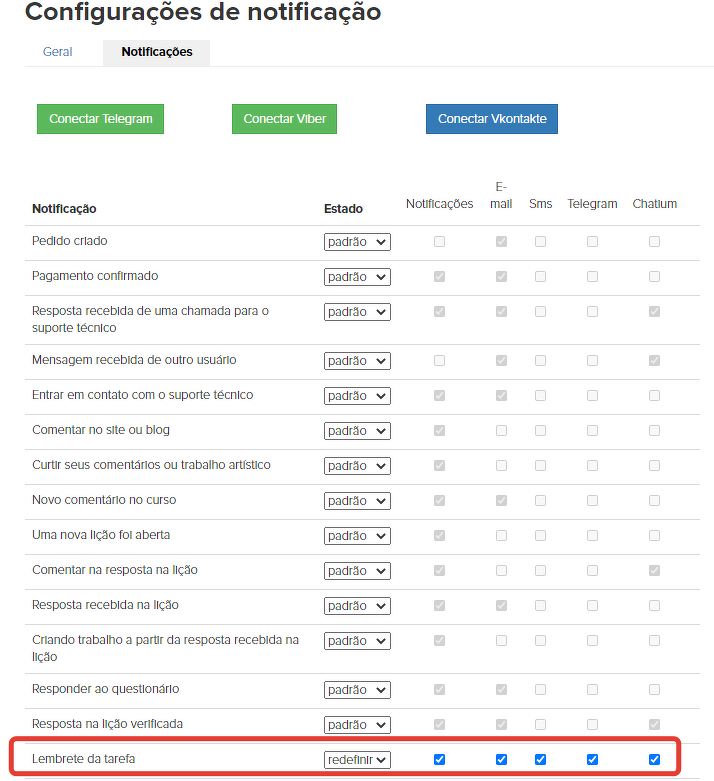Uncheck Chatium for Lembrete da tarefa
The height and width of the screenshot is (781, 714).
654,760
